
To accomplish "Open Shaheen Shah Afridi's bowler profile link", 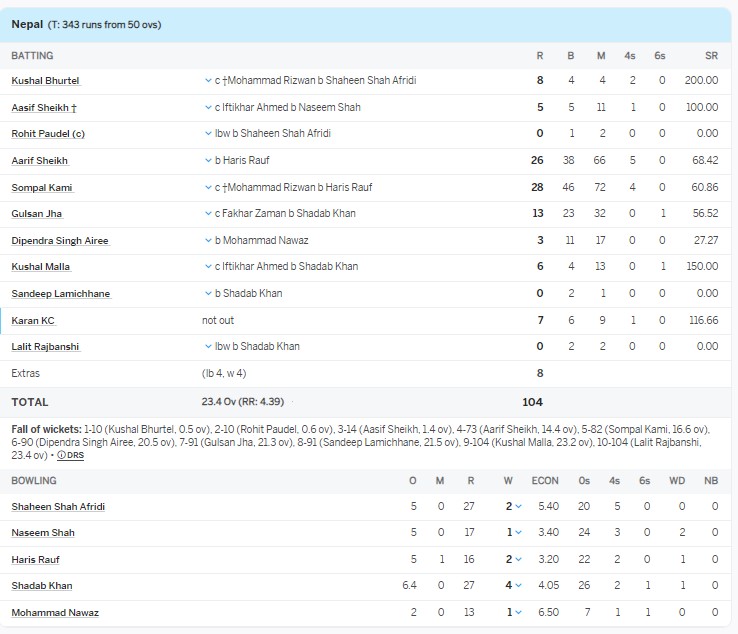I will 58,507.
